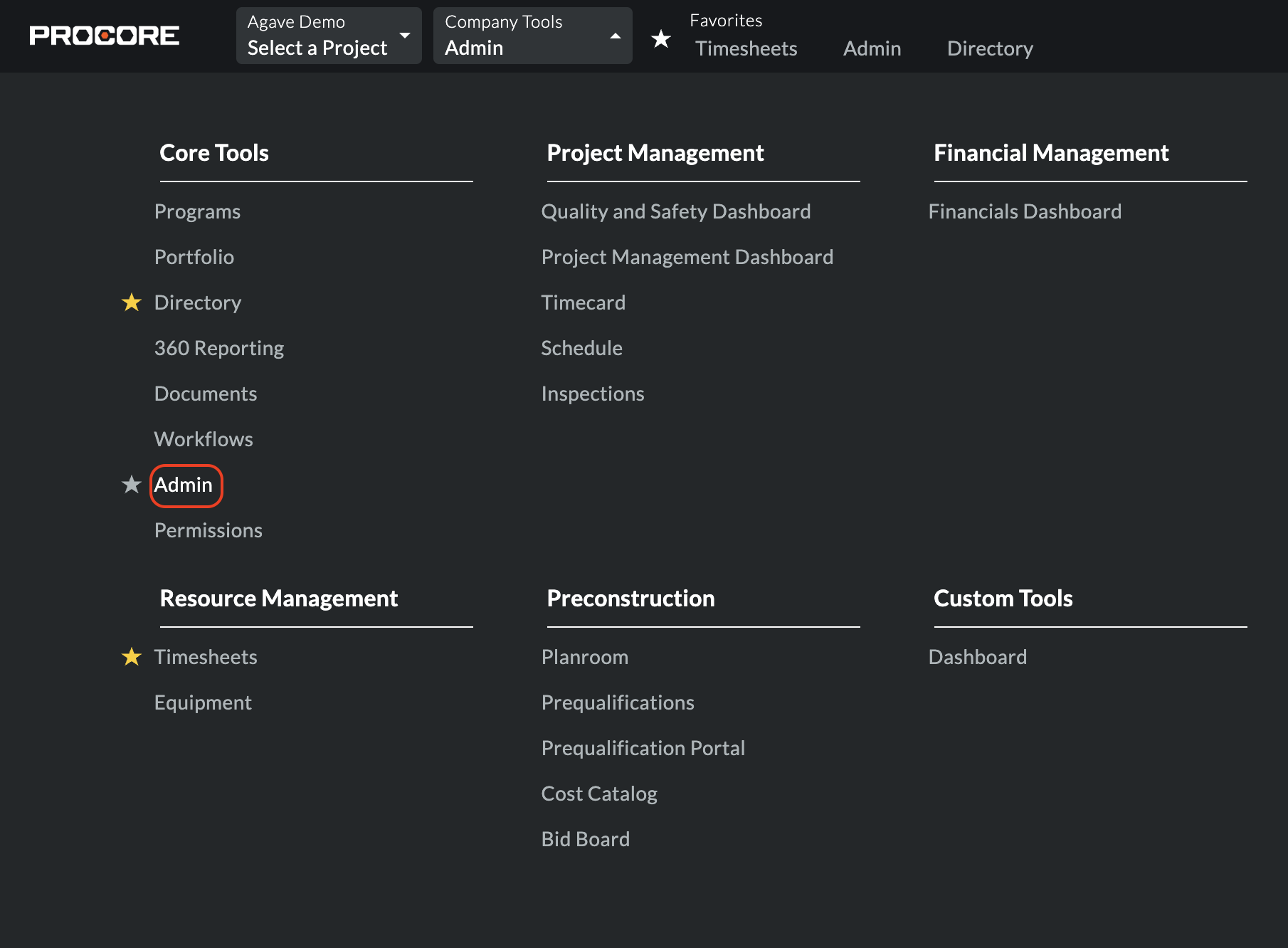Open the Workflows tool

click(204, 439)
